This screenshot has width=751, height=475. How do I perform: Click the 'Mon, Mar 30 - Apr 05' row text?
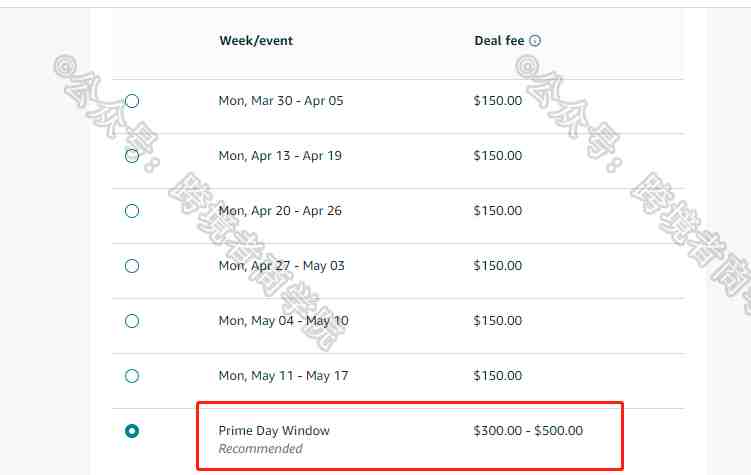click(x=281, y=101)
